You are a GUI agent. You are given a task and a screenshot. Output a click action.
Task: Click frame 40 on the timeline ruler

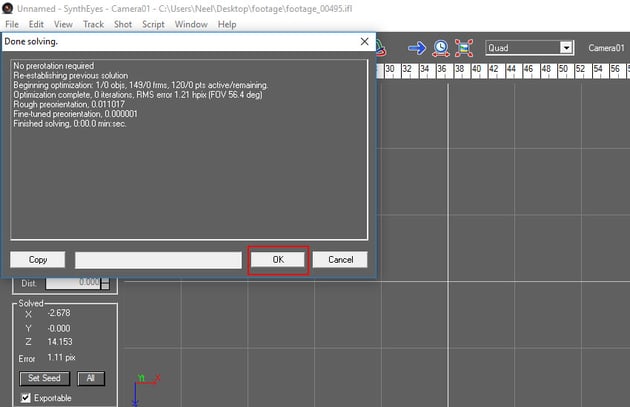pyautogui.click(x=477, y=69)
